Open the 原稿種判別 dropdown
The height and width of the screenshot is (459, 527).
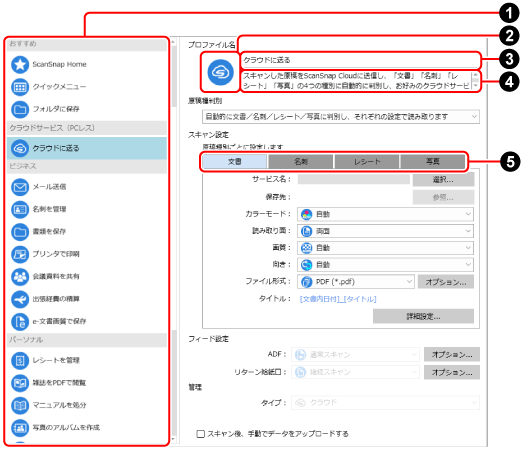point(341,117)
